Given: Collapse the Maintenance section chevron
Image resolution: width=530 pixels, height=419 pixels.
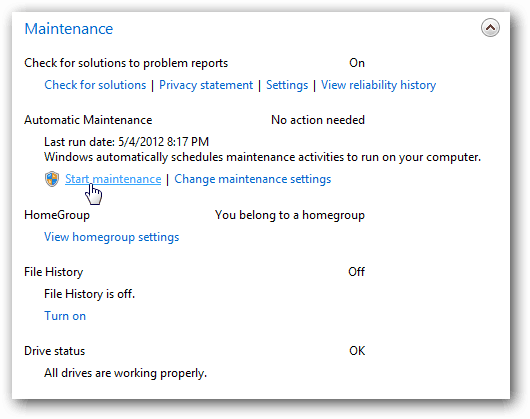Looking at the screenshot, I should click(x=490, y=28).
